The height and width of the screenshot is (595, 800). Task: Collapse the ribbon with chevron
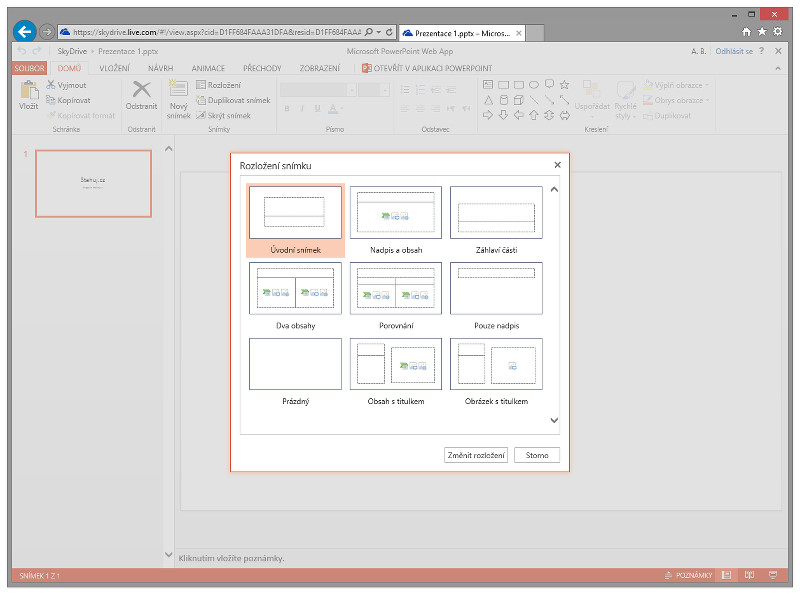[x=778, y=68]
